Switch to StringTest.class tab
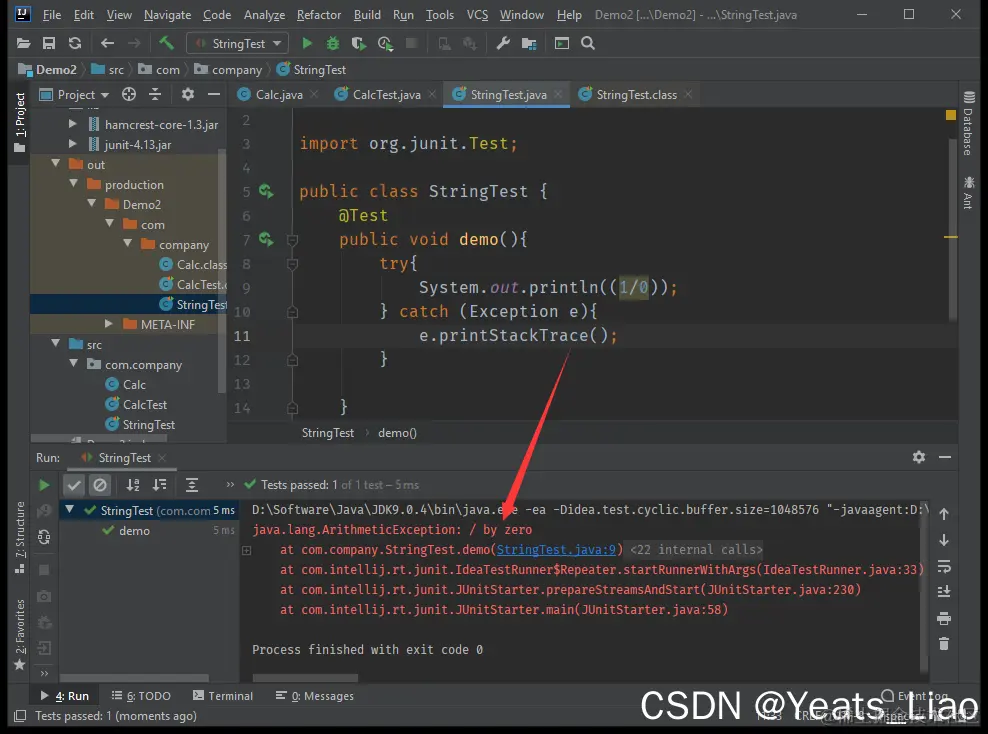 click(x=636, y=95)
